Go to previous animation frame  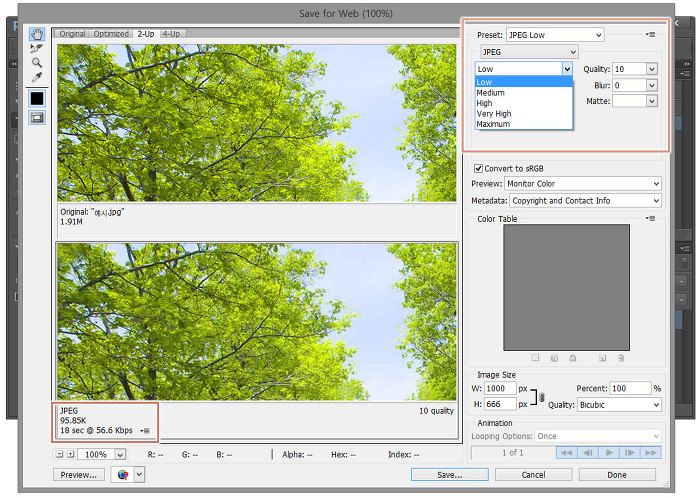588,452
